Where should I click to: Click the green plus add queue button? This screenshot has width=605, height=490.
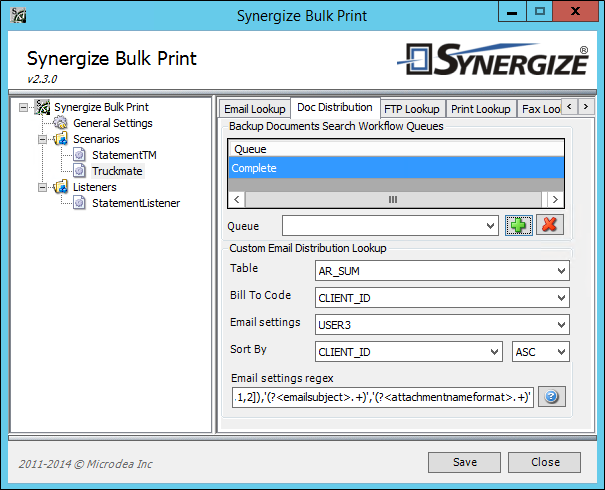[519, 225]
